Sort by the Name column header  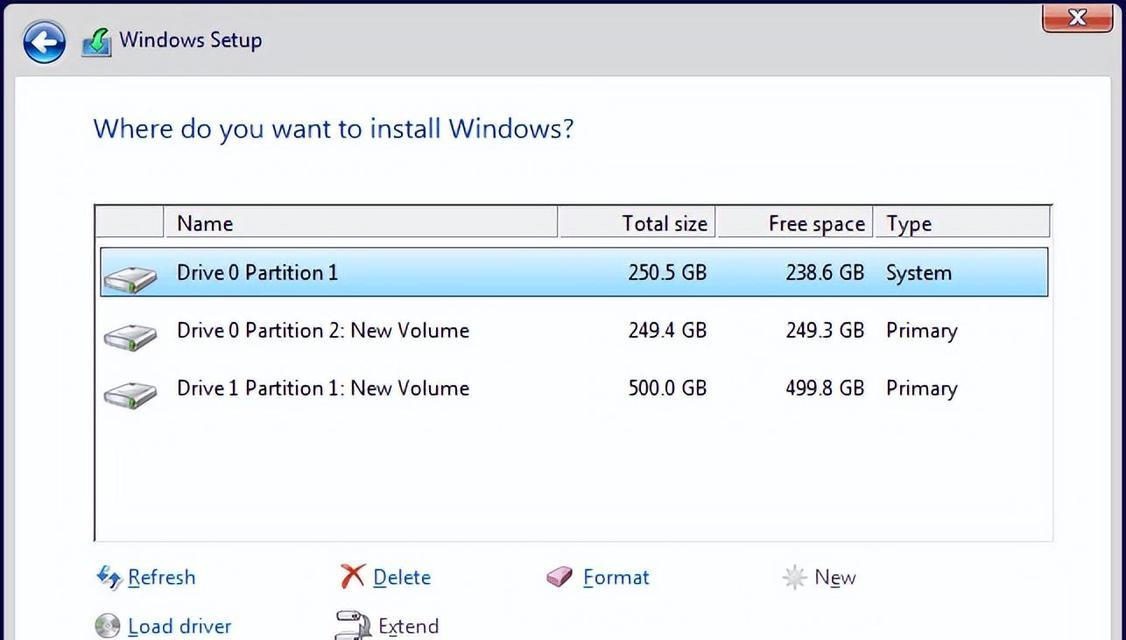(x=360, y=223)
